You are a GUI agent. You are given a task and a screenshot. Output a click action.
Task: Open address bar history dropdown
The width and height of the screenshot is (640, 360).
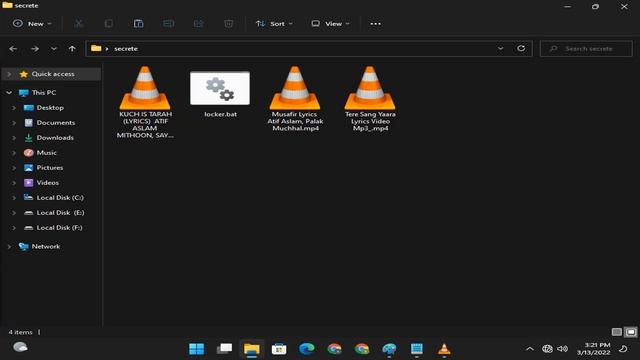click(500, 49)
